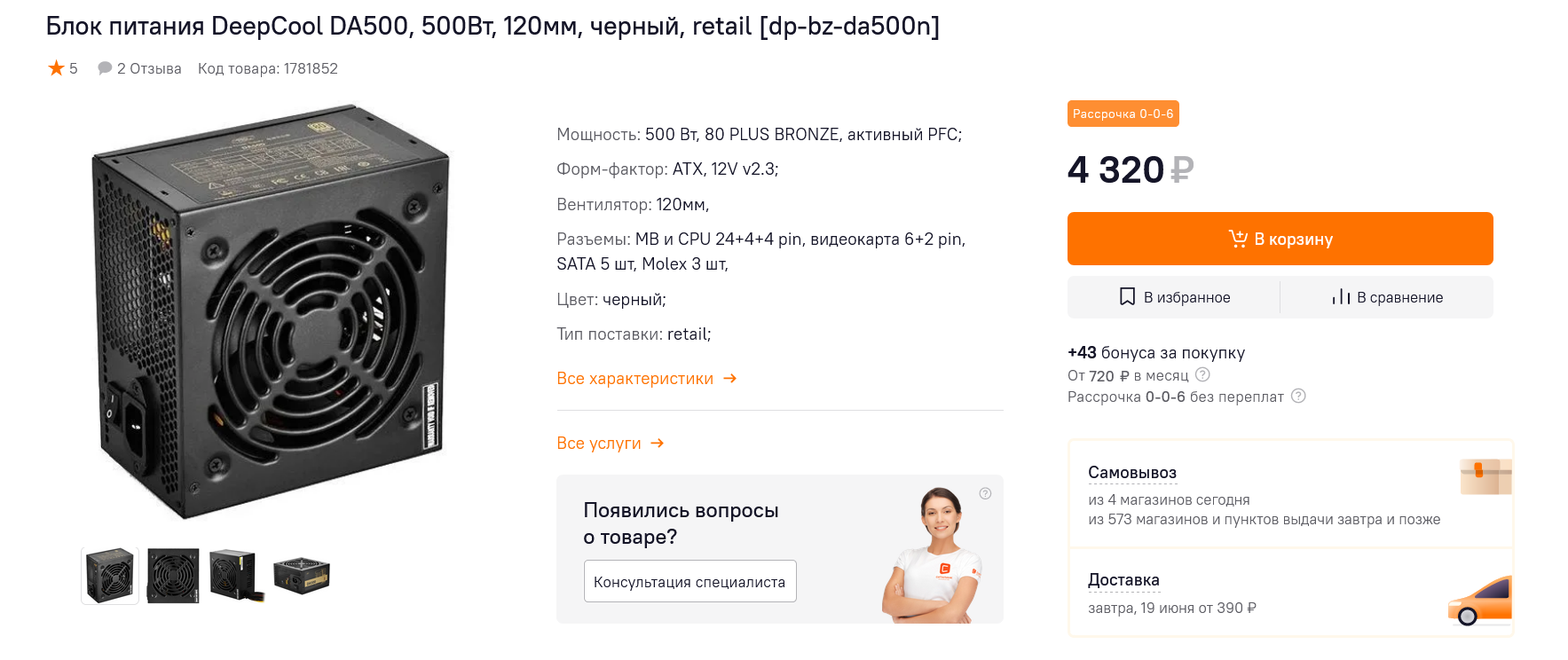This screenshot has width=1568, height=660.
Task: Select the third thumbnail with cable
Action: (236, 576)
